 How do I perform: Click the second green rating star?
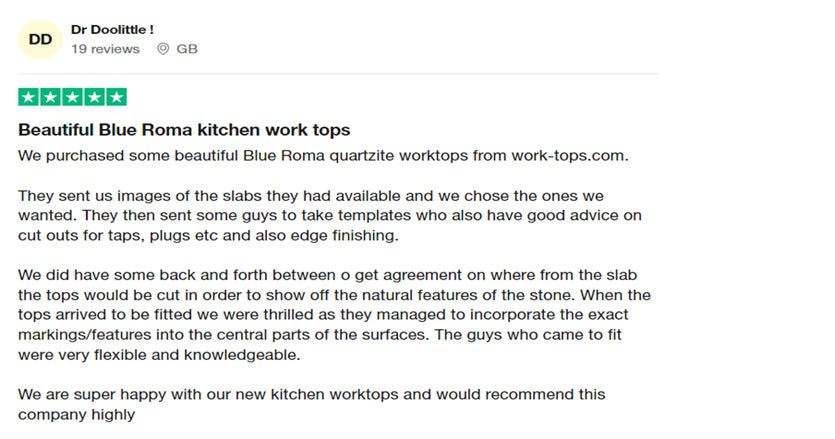[50, 98]
